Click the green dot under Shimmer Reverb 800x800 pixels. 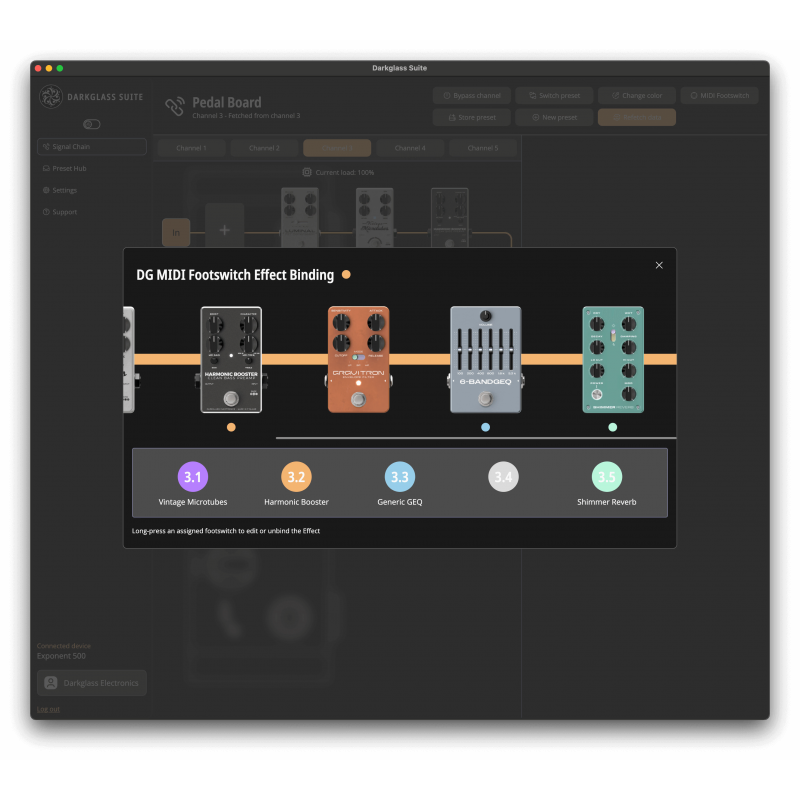pyautogui.click(x=613, y=428)
